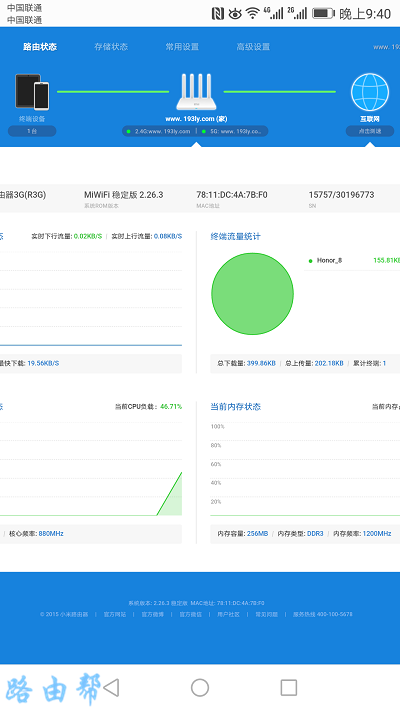This screenshot has width=400, height=711.
Task: Open the 官方网站 footer link
Action: (115, 614)
